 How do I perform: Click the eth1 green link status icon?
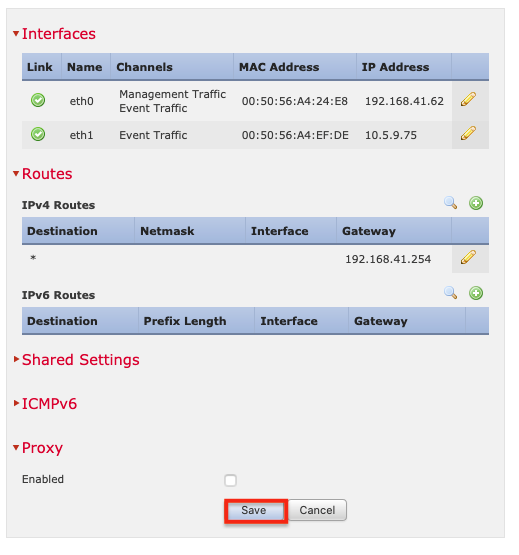[38, 134]
